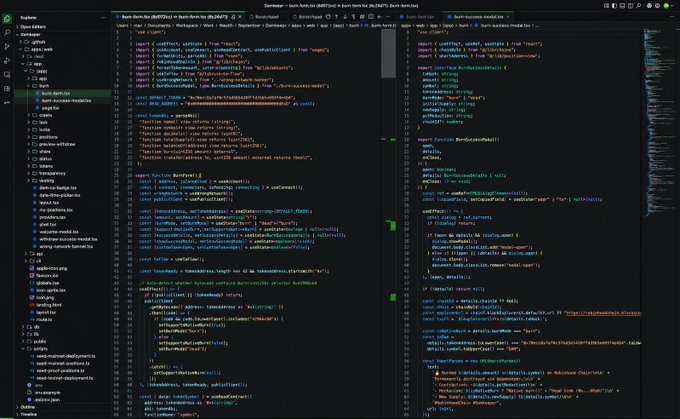This screenshot has height=419, width=680.
Task: Open the Search view in activity bar
Action: 7,33
